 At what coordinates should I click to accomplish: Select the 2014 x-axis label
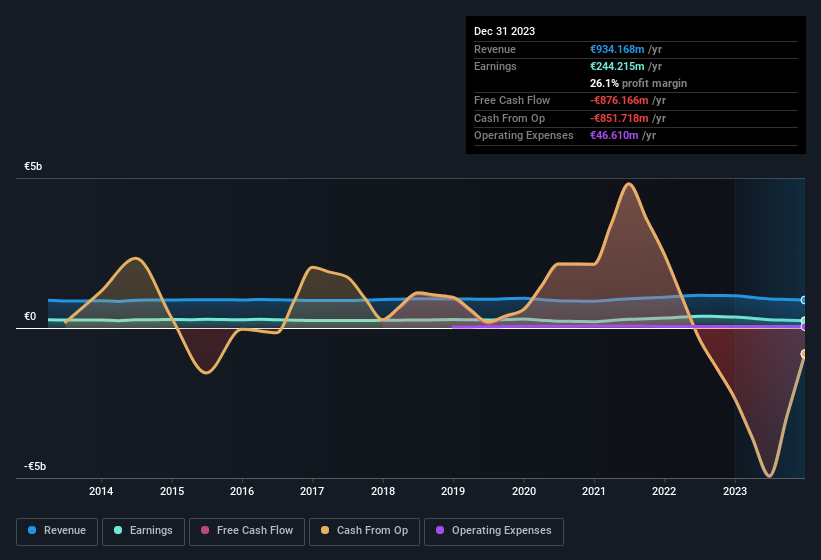click(x=101, y=491)
